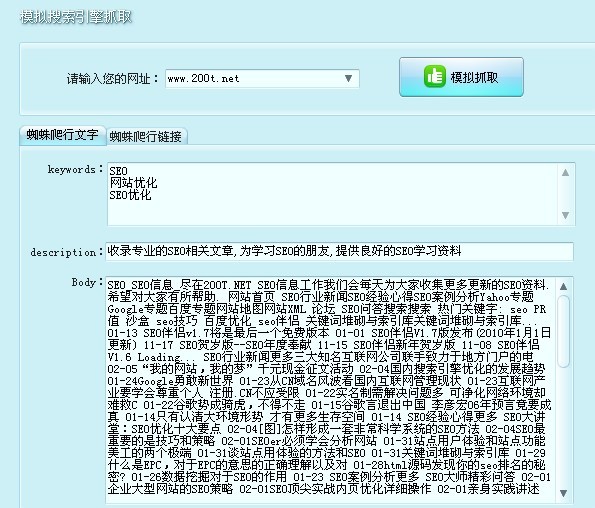
Task: Open the URL dropdown arrow
Action: click(348, 79)
